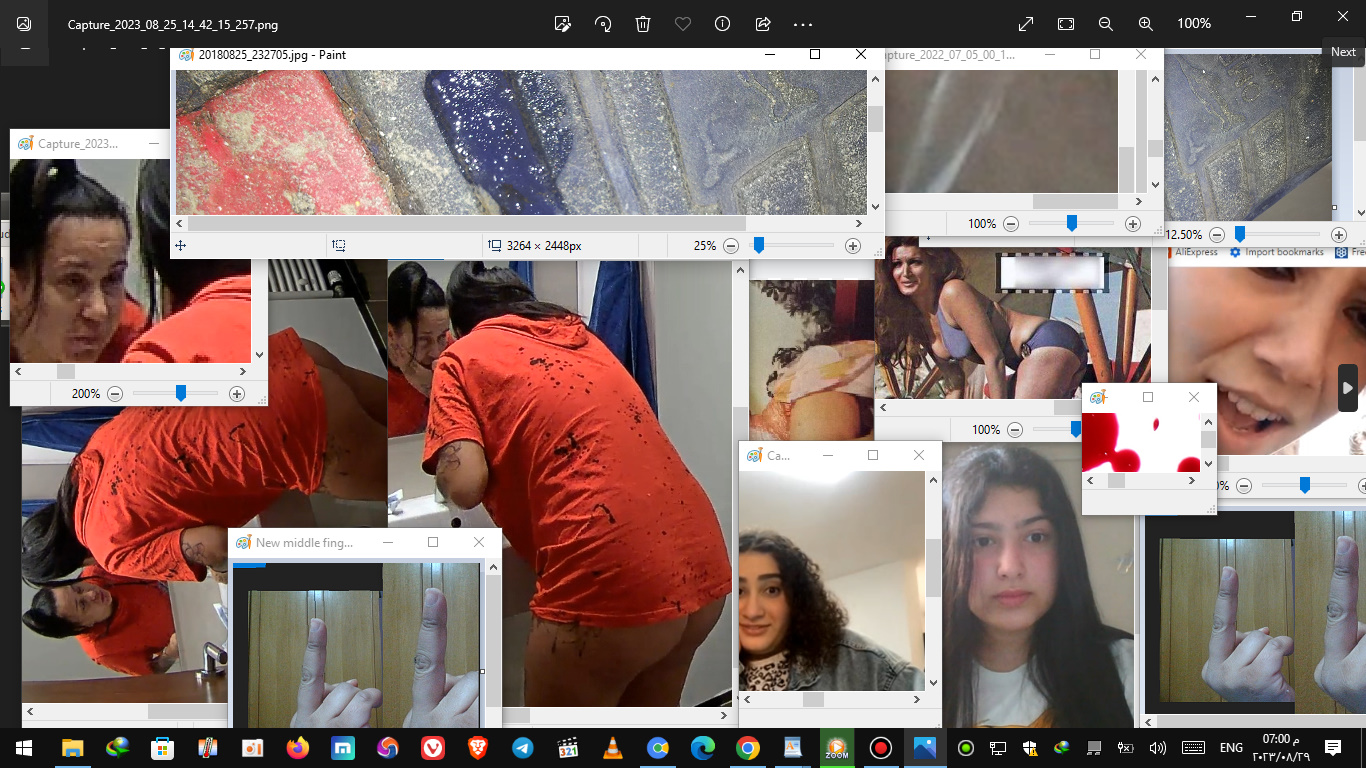This screenshot has height=768, width=1366.
Task: Rotate the image using the rotate icon
Action: coord(603,24)
